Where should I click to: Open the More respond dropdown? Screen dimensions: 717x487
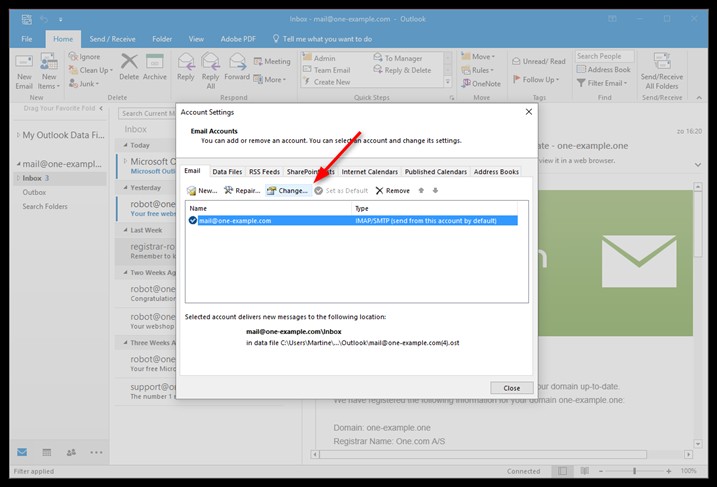[x=270, y=80]
